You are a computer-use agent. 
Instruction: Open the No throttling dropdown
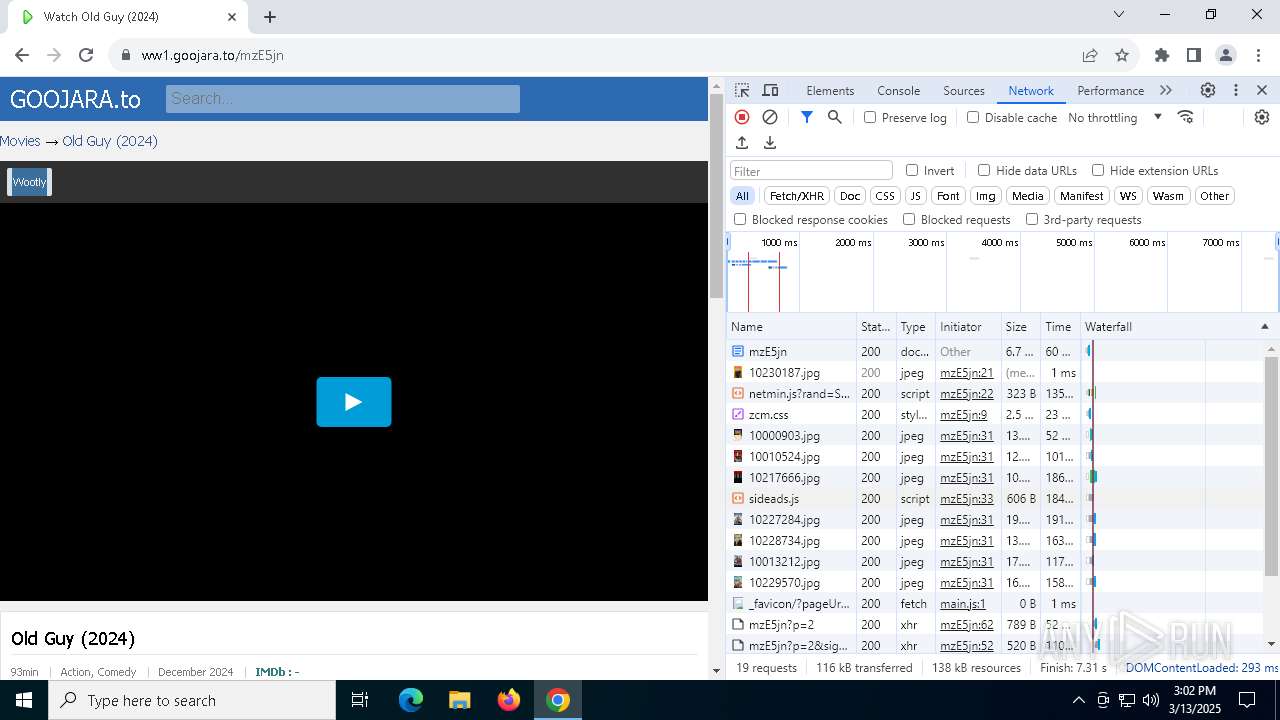point(1115,117)
